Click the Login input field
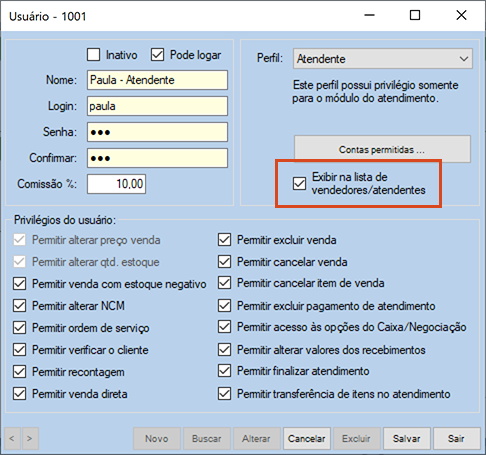The width and height of the screenshot is (486, 455). [157, 106]
